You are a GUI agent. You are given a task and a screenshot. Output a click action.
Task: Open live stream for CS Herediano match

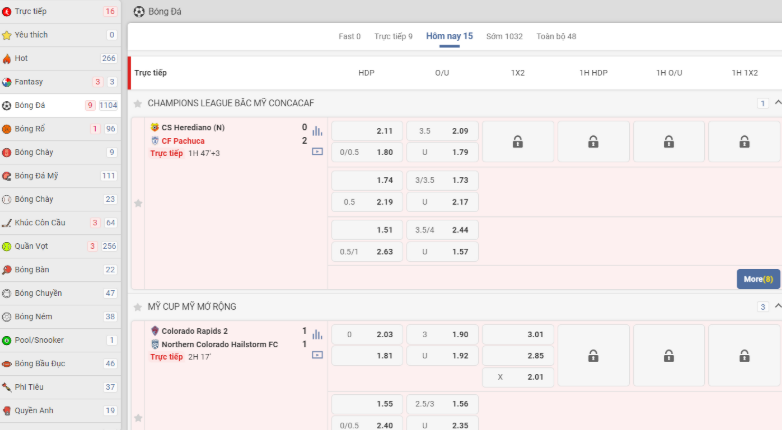317,151
